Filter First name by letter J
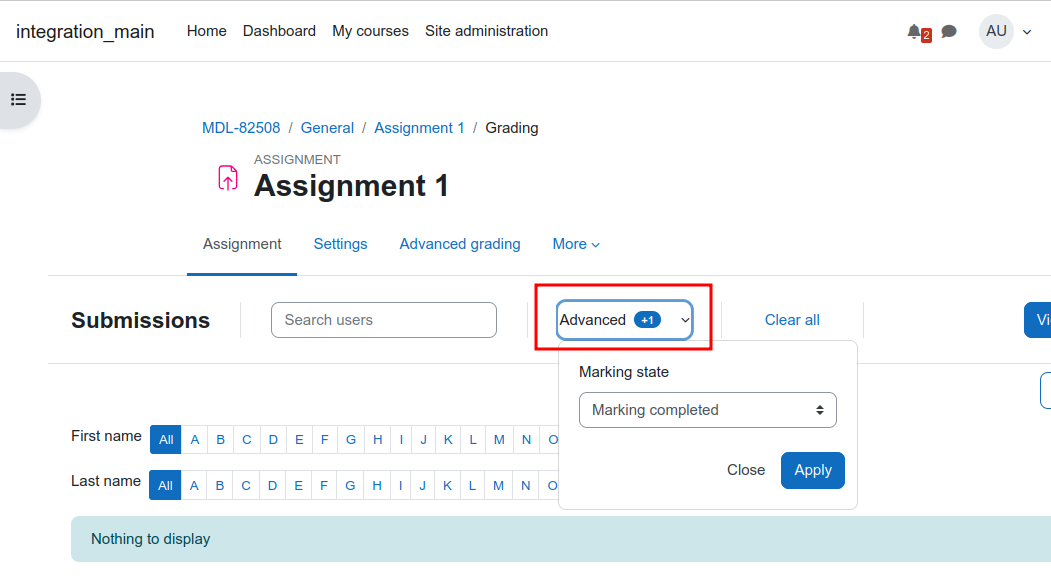 (x=423, y=440)
